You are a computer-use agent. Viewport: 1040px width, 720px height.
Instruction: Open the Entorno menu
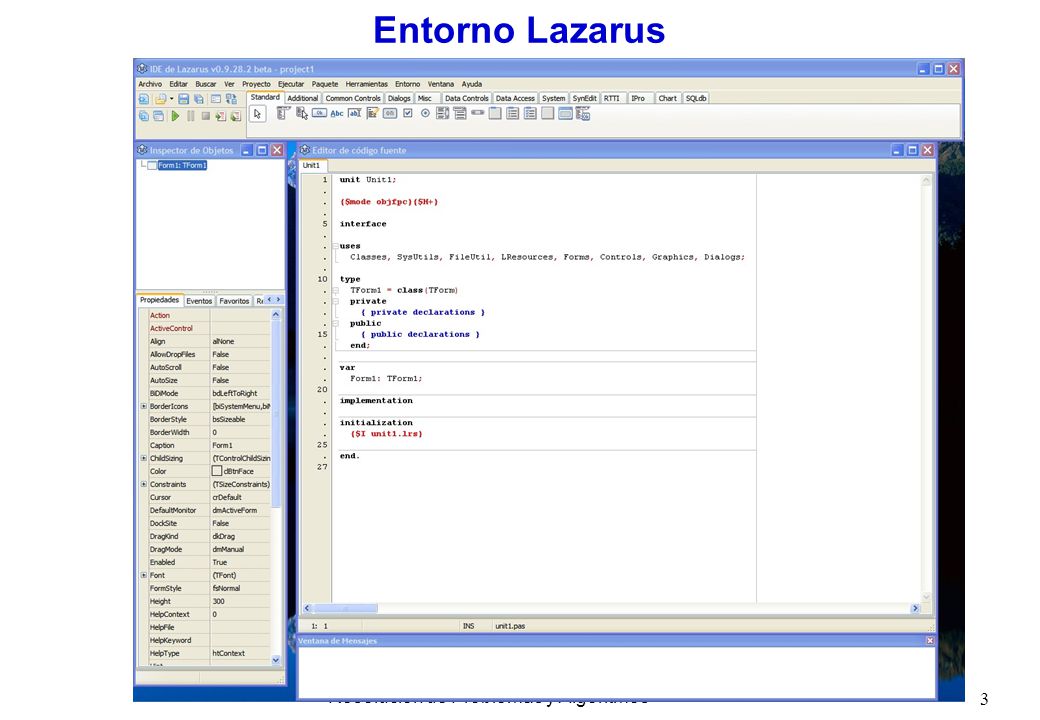407,84
